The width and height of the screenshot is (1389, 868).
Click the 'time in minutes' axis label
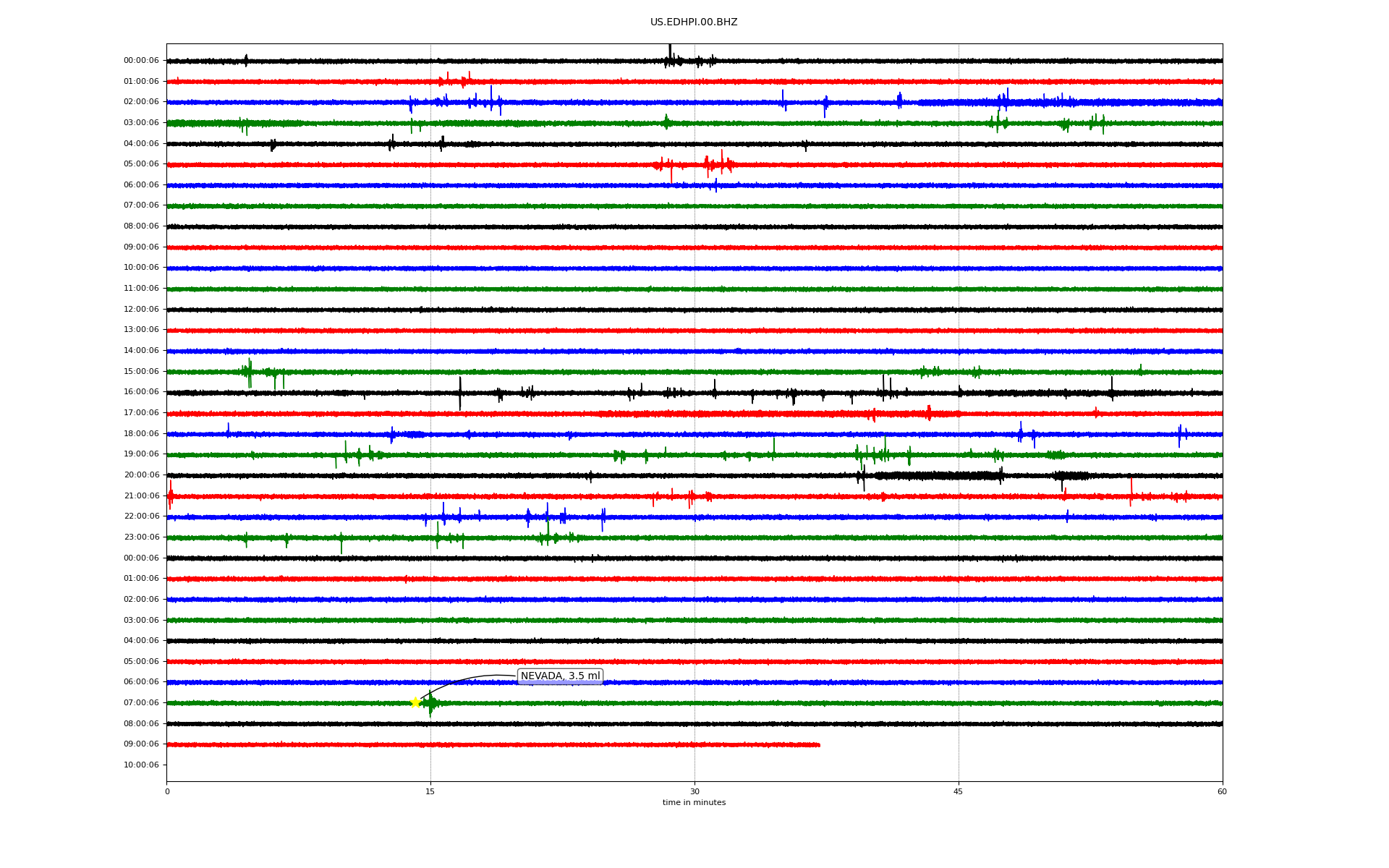click(x=694, y=802)
